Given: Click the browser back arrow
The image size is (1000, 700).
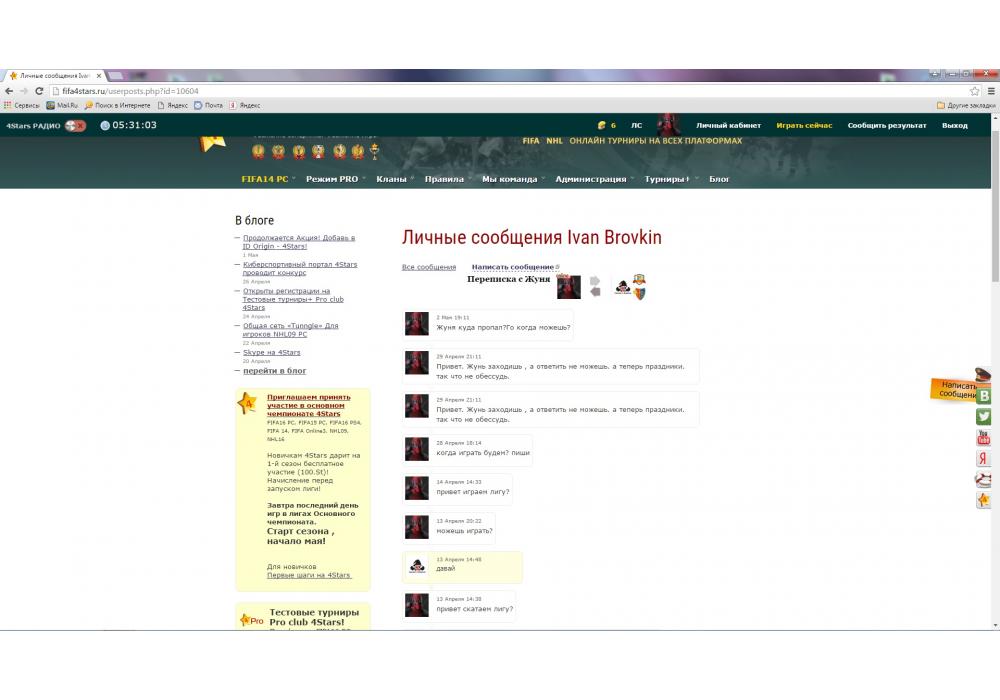Looking at the screenshot, I should (x=10, y=91).
